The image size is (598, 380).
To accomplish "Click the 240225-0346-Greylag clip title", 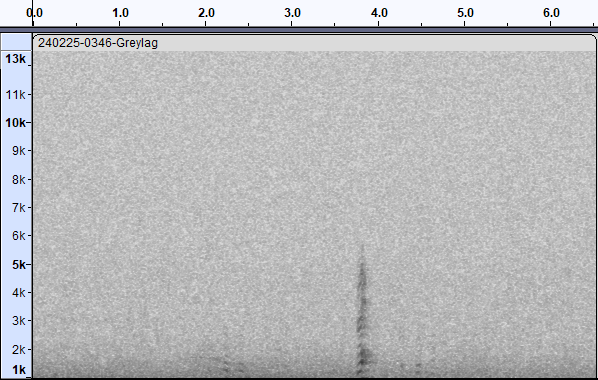I will pos(98,43).
